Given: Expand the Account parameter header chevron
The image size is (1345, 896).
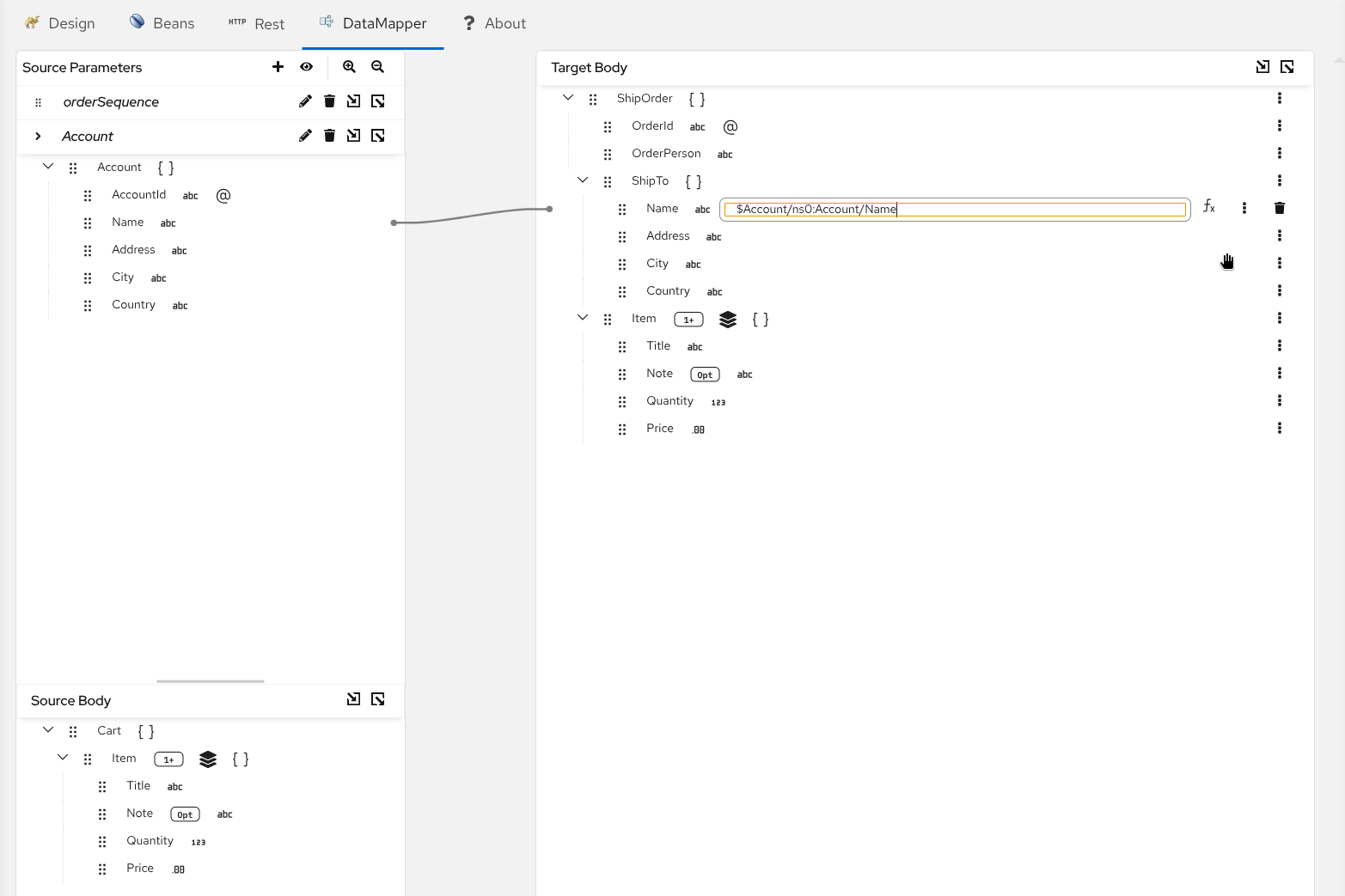Looking at the screenshot, I should [38, 136].
